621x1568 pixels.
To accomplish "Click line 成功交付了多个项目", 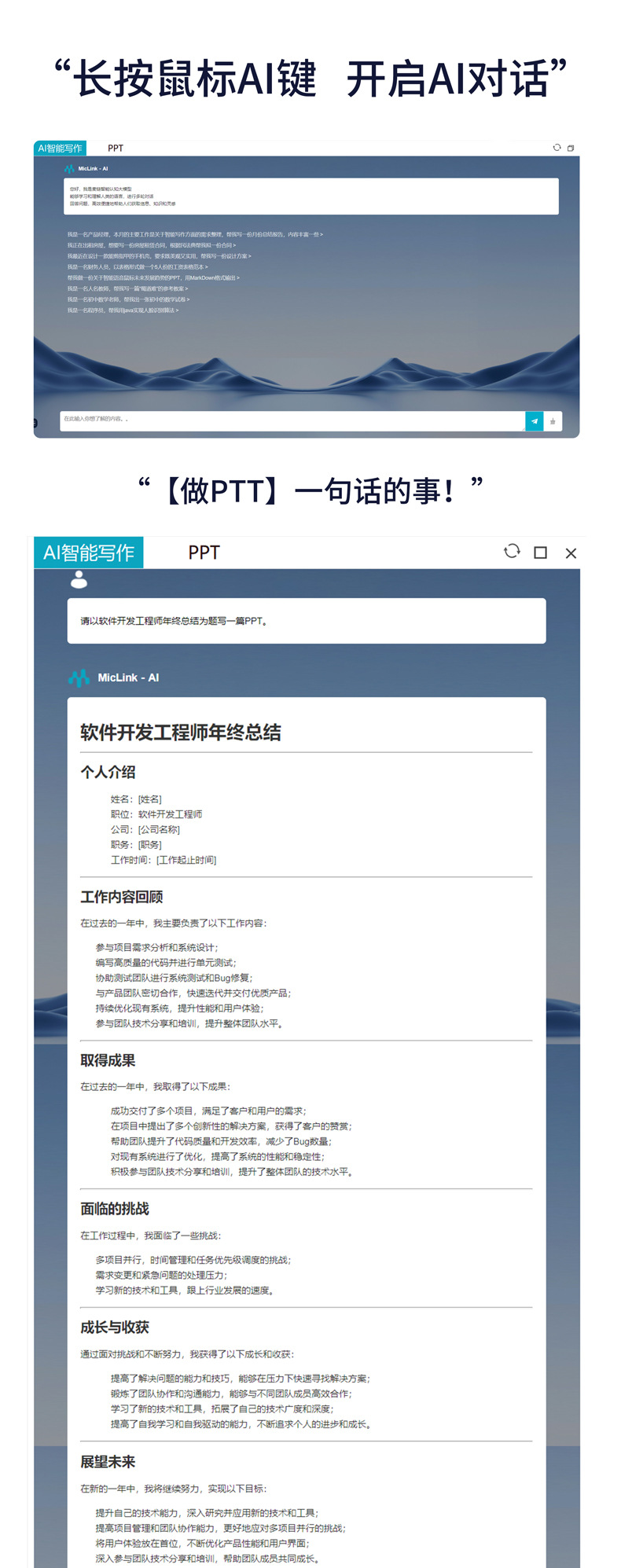I will 208,1111.
